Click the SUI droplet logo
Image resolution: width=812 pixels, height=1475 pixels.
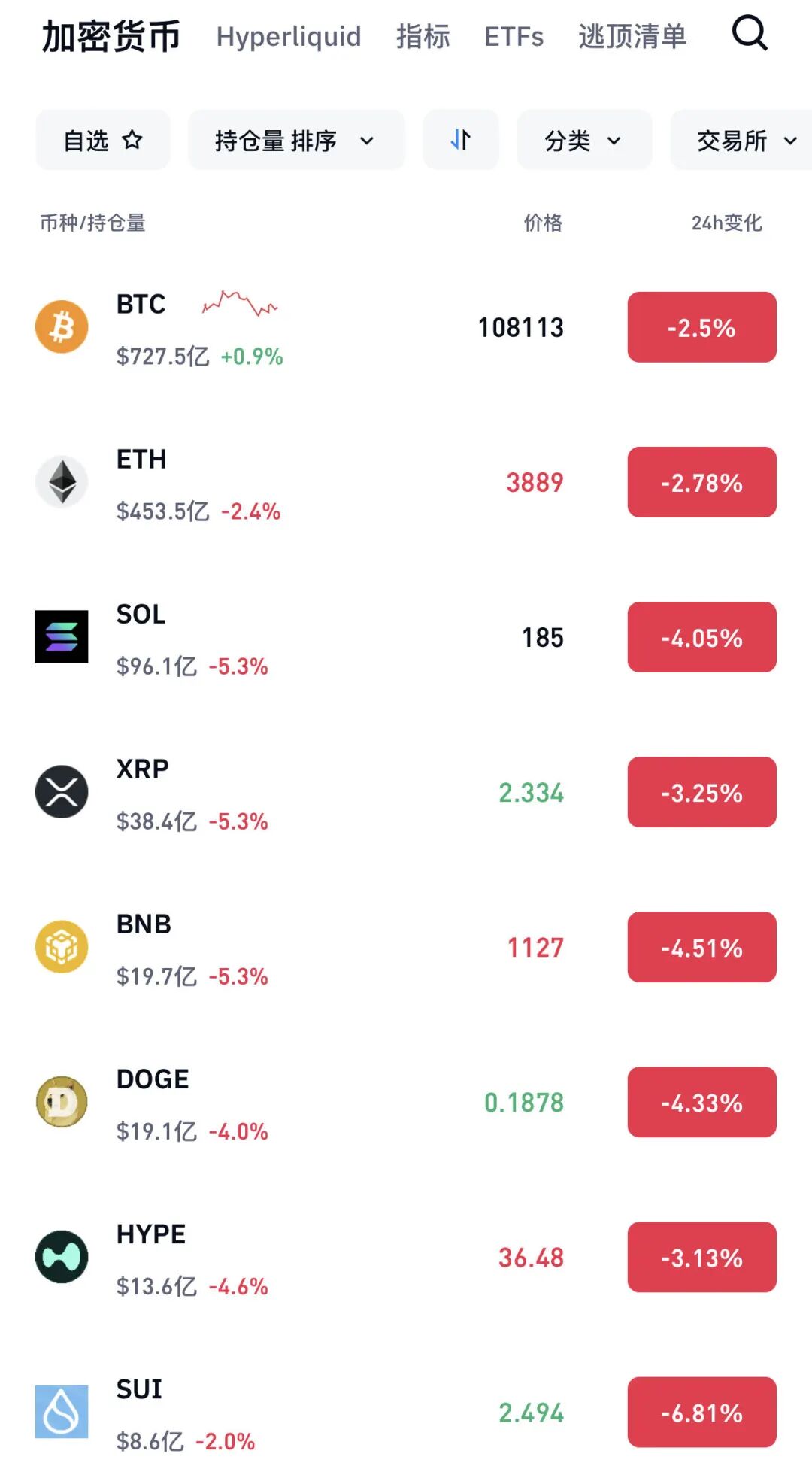click(x=62, y=1411)
